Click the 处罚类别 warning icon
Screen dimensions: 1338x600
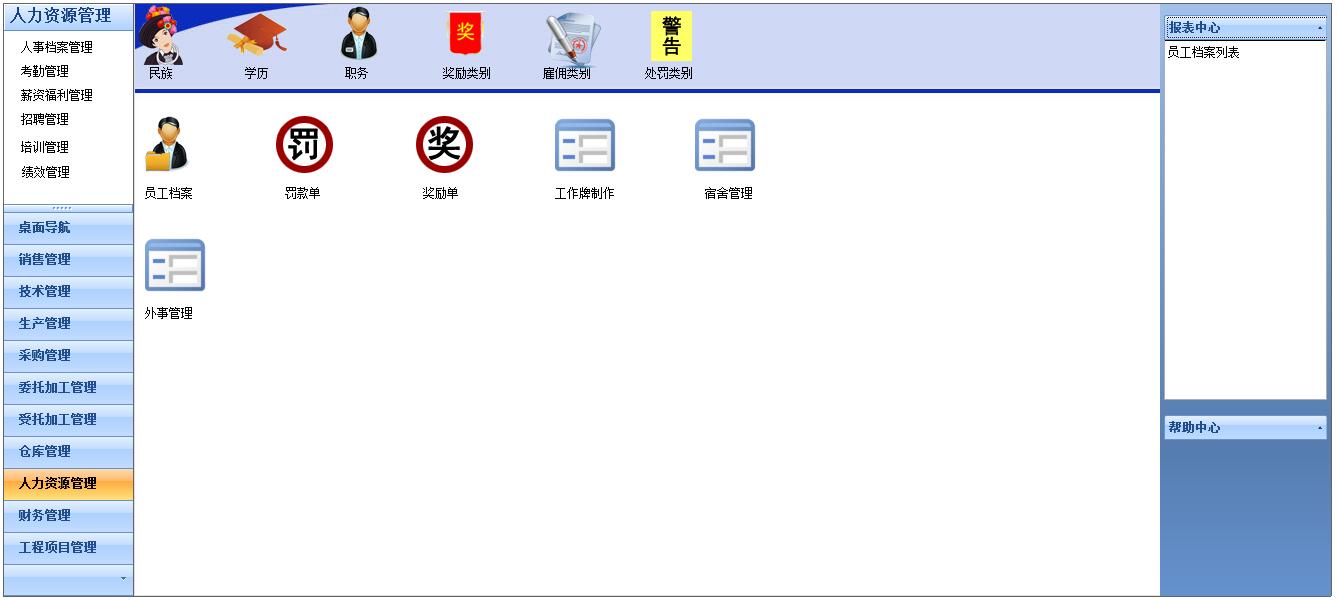pos(670,36)
